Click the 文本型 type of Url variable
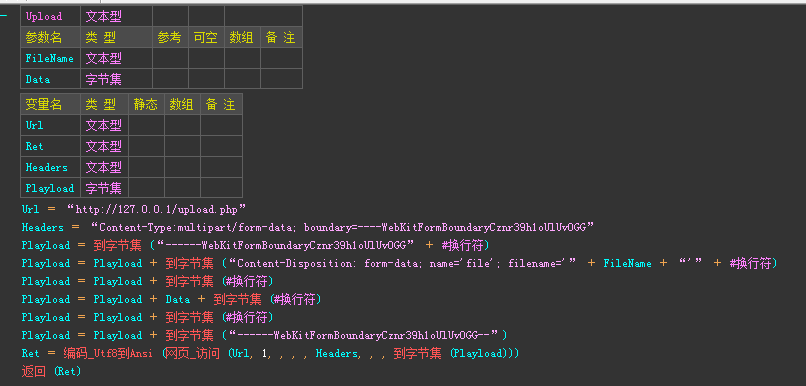 104,125
